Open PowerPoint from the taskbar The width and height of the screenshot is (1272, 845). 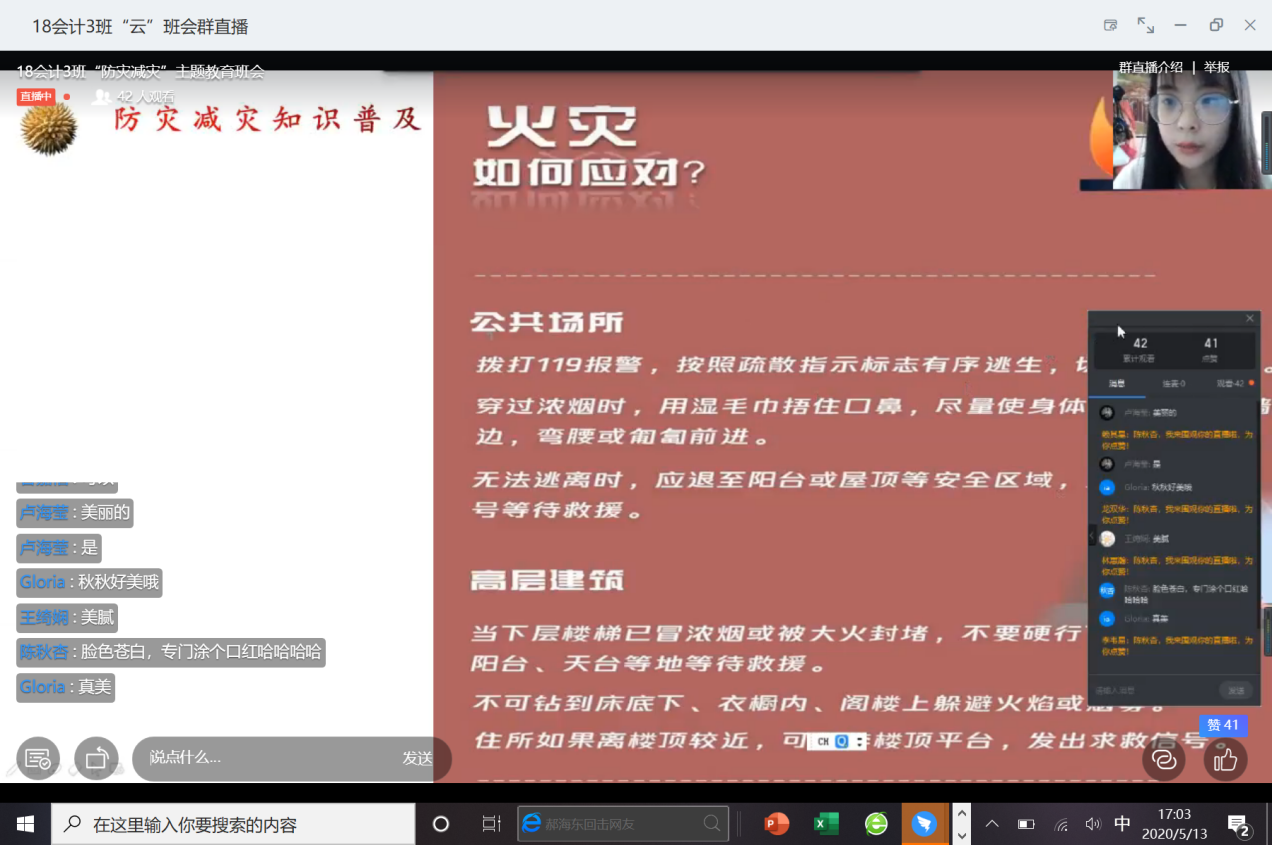(x=776, y=824)
